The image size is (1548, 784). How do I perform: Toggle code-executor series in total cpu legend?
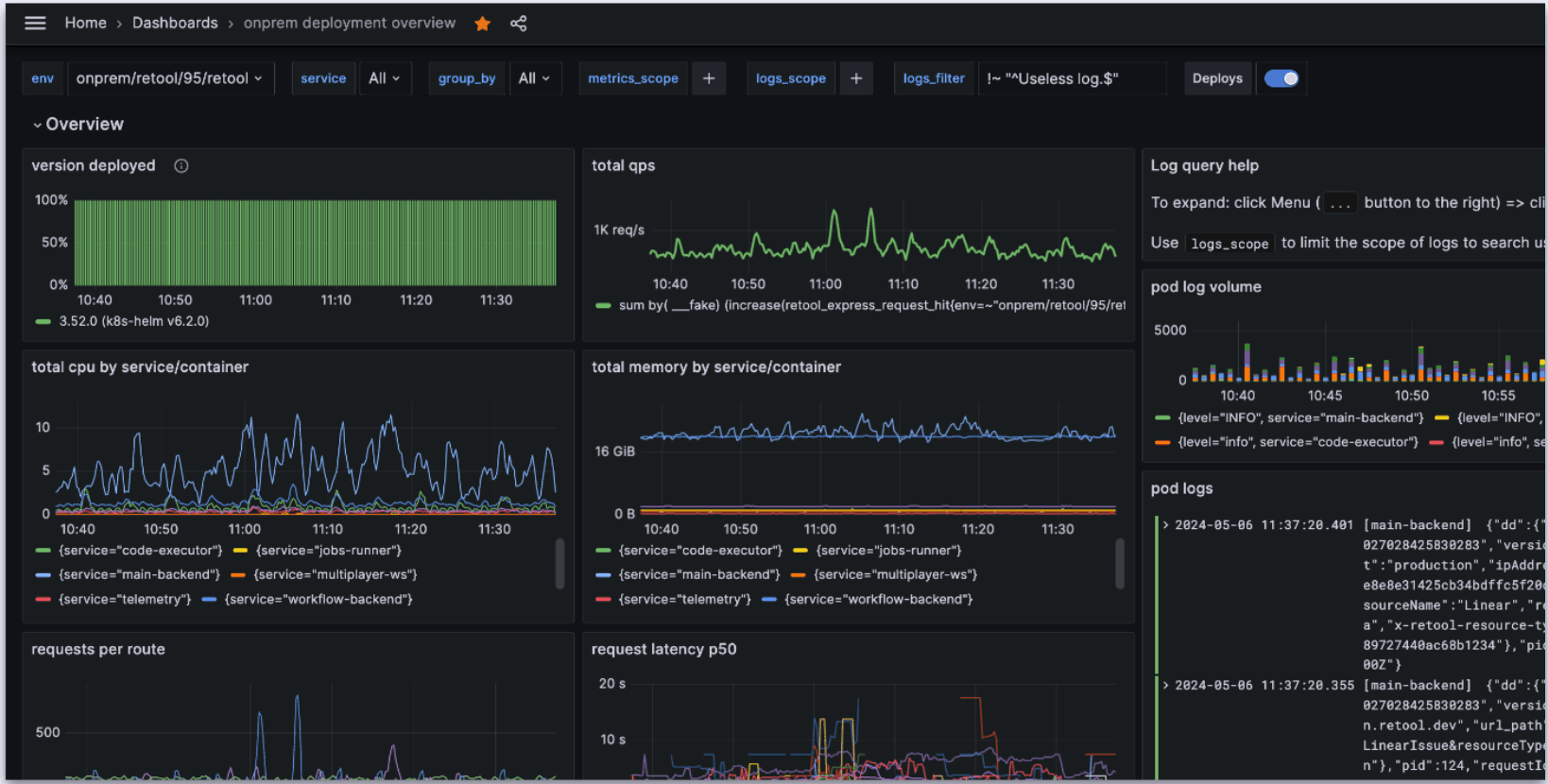140,551
